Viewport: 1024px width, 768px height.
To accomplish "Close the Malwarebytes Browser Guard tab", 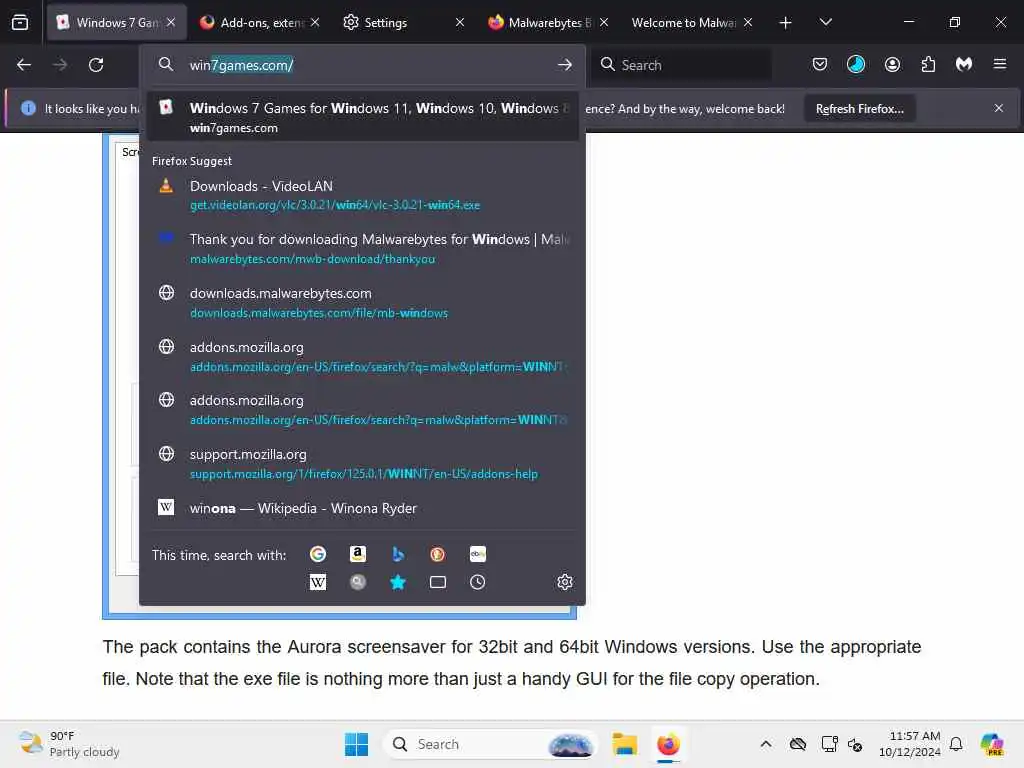I will pyautogui.click(x=604, y=22).
